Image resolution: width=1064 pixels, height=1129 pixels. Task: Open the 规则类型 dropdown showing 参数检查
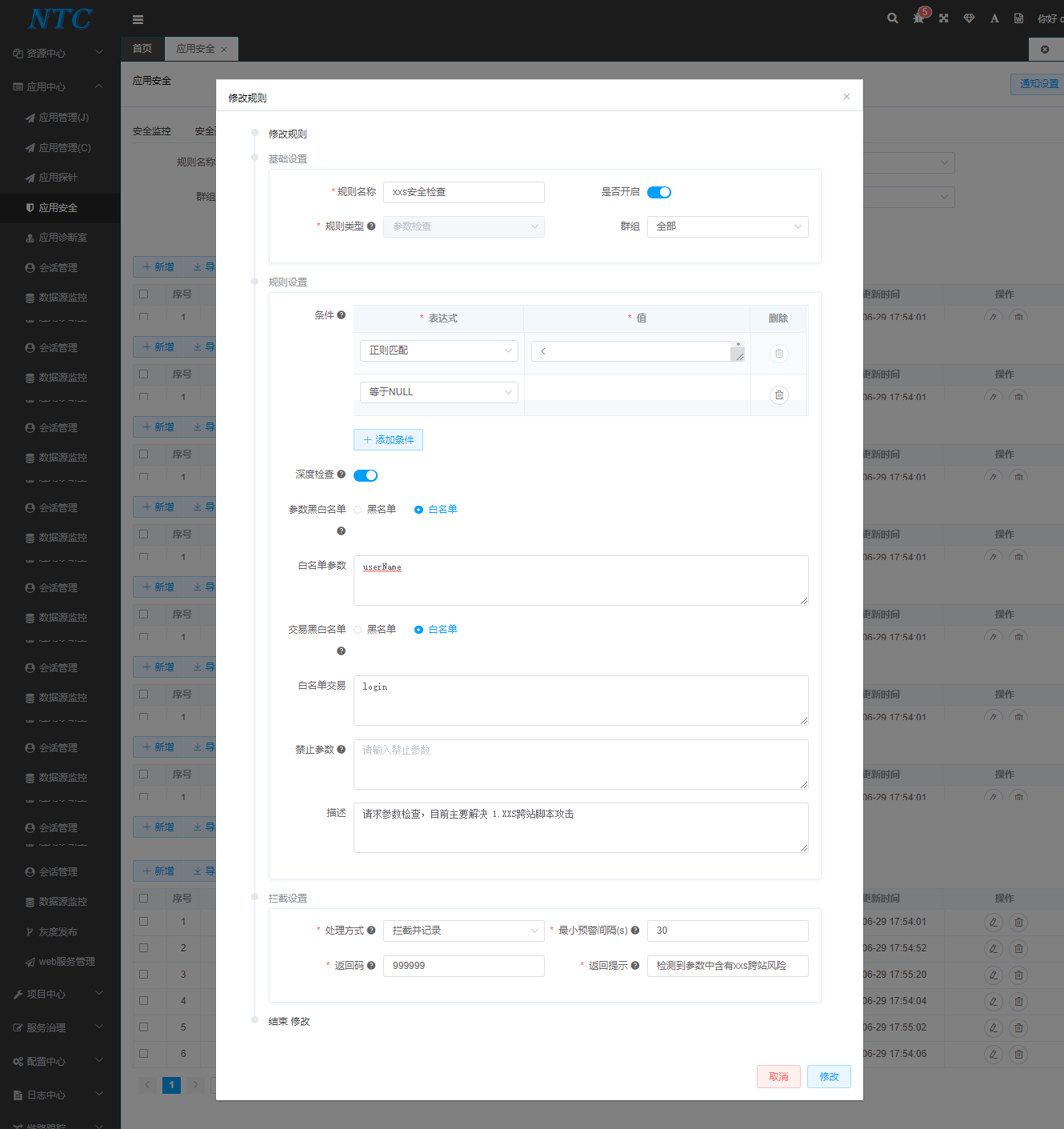(464, 226)
